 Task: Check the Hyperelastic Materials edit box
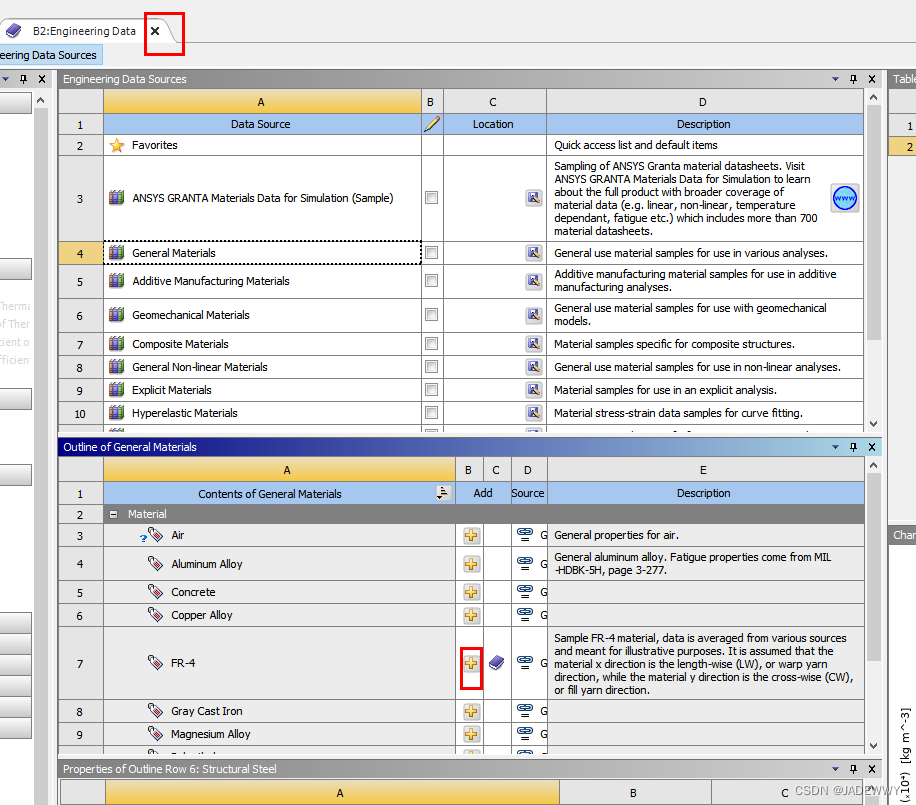(431, 412)
